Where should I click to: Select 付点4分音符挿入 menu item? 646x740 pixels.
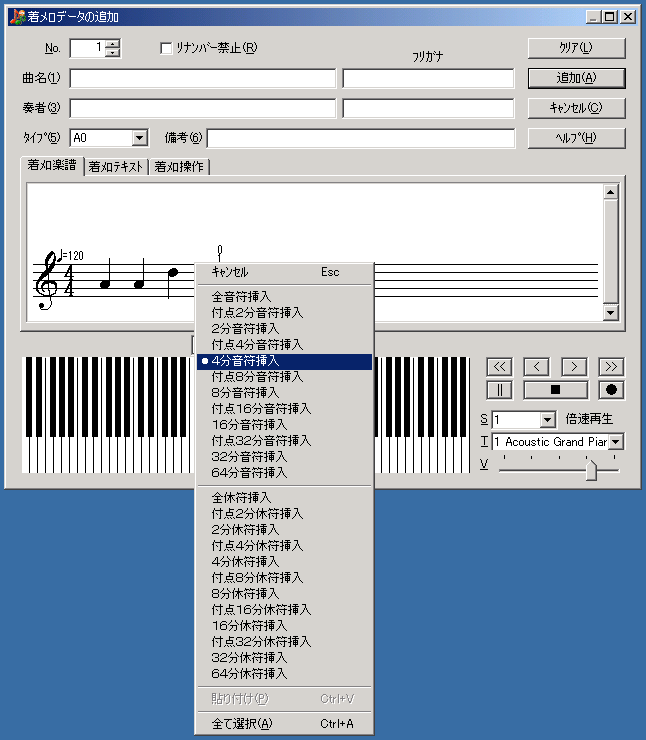284,345
